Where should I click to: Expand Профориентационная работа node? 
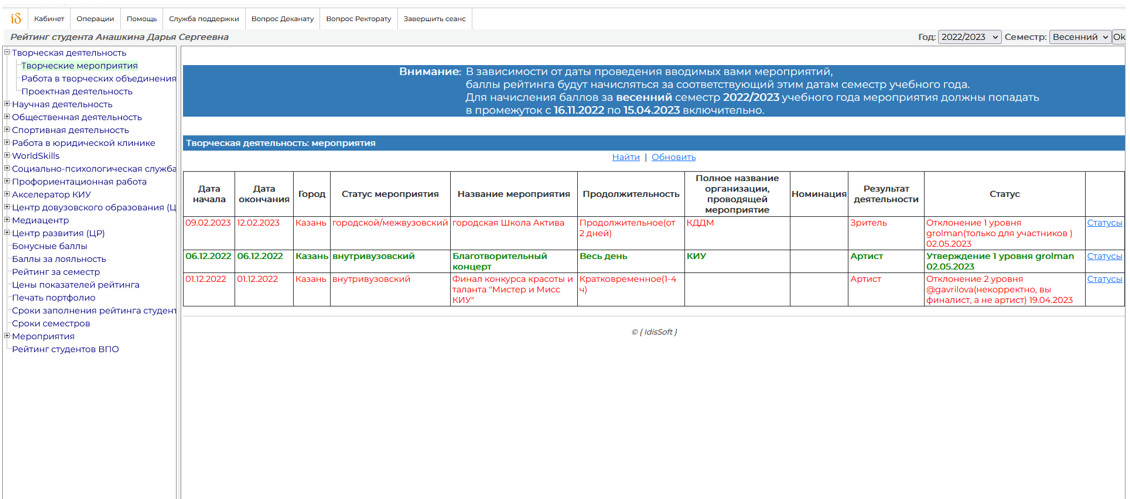click(x=7, y=182)
